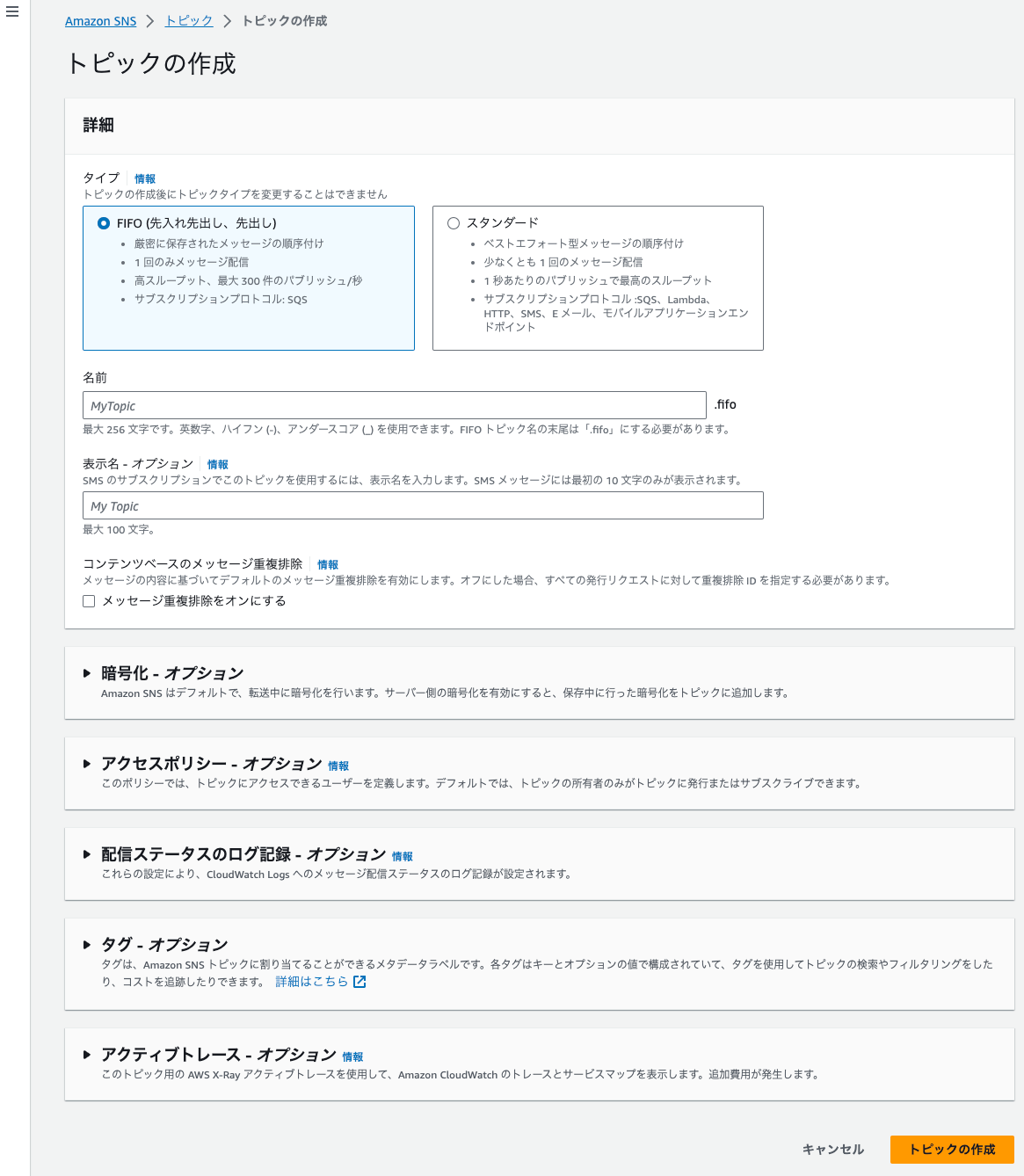Click the トピックの作成 breadcrumb text
1024x1176 pixels.
(285, 21)
